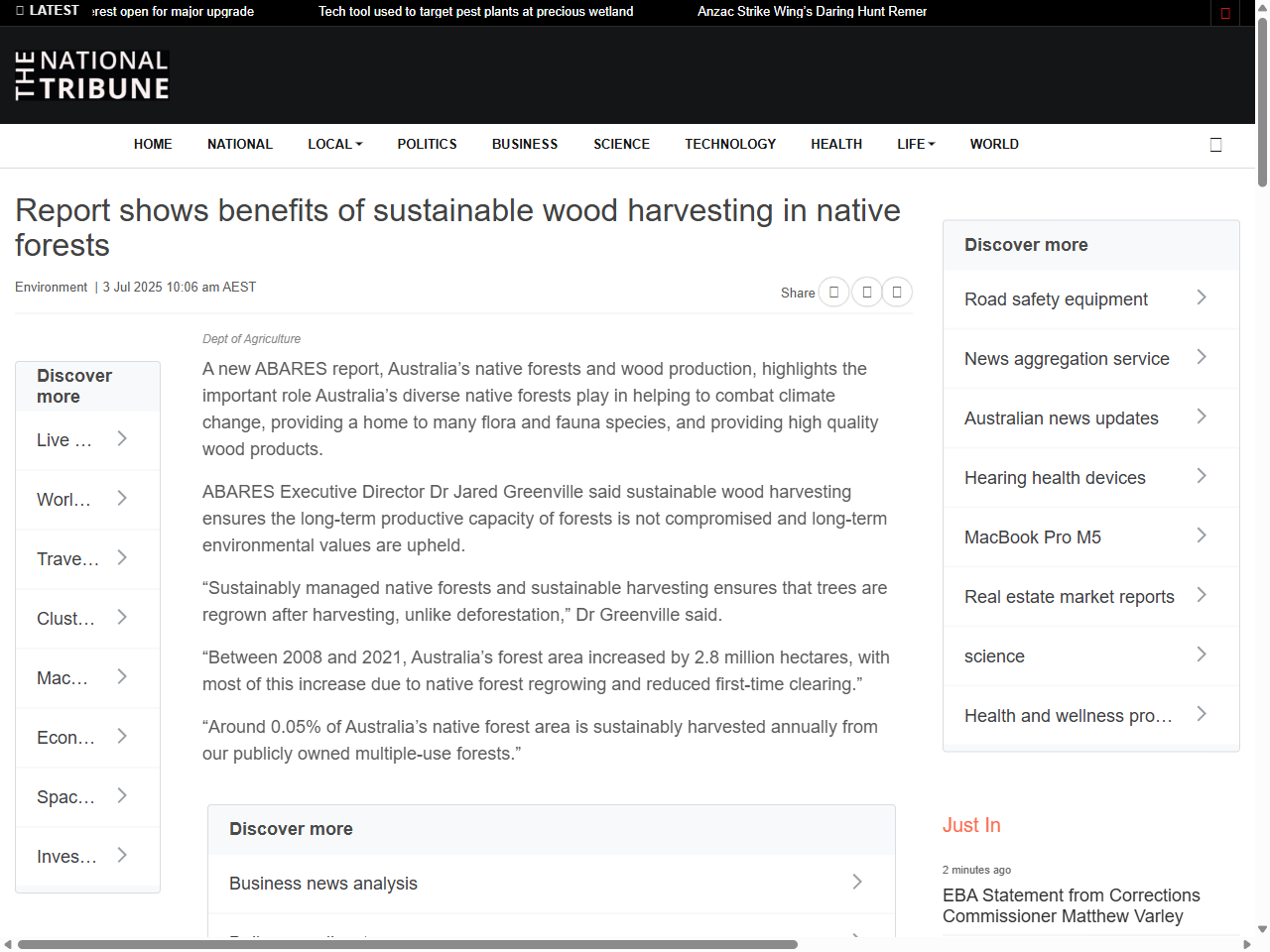The height and width of the screenshot is (952, 1270).
Task: Click the second share icon
Action: tap(866, 293)
